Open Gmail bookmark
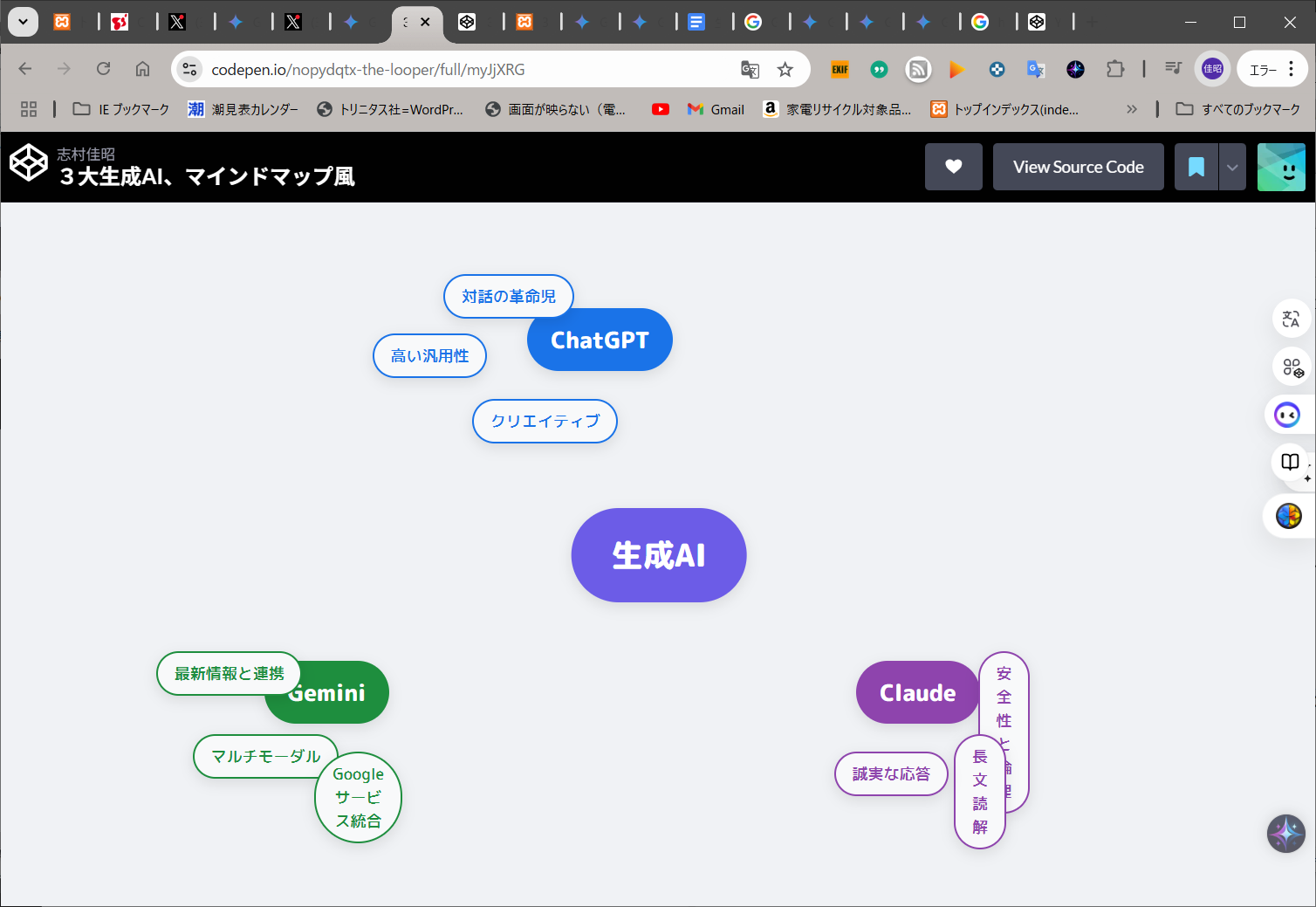Viewport: 1316px width, 907px height. (x=716, y=109)
